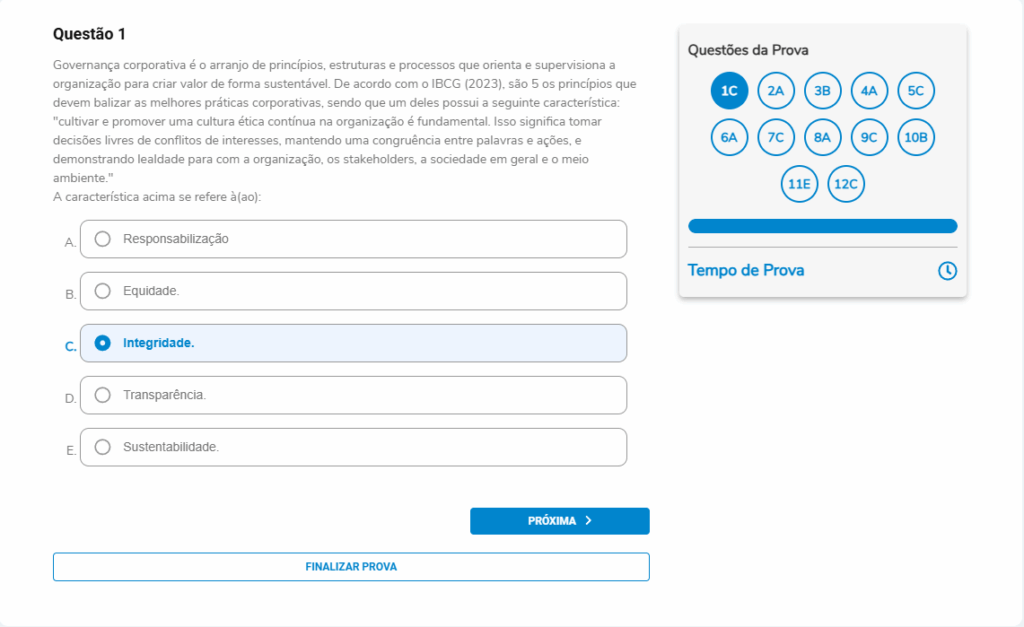This screenshot has width=1024, height=627.
Task: Select question 10B in the navigator
Action: coord(916,138)
